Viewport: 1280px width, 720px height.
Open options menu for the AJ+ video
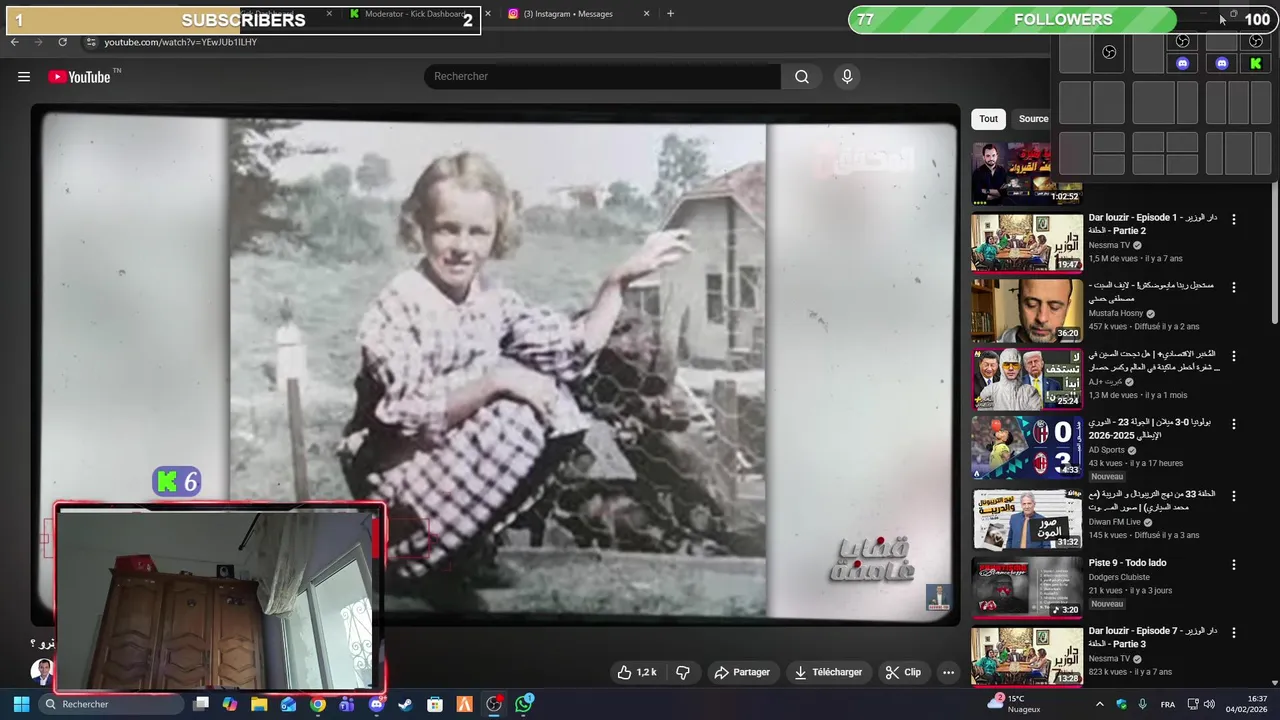pos(1233,356)
